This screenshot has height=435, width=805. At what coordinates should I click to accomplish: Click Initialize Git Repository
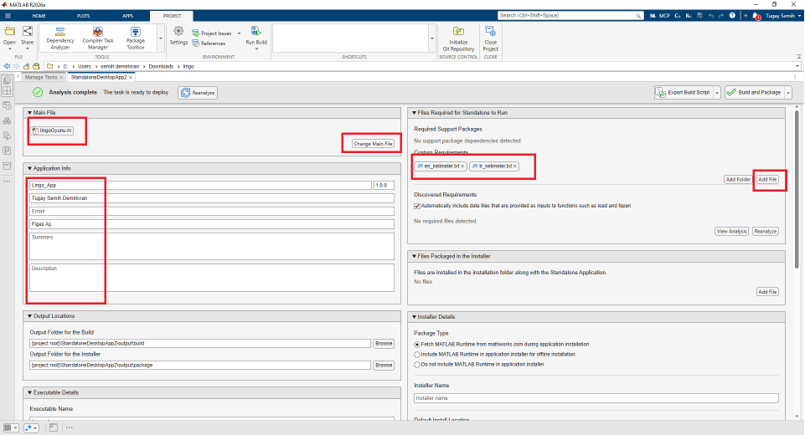click(458, 39)
